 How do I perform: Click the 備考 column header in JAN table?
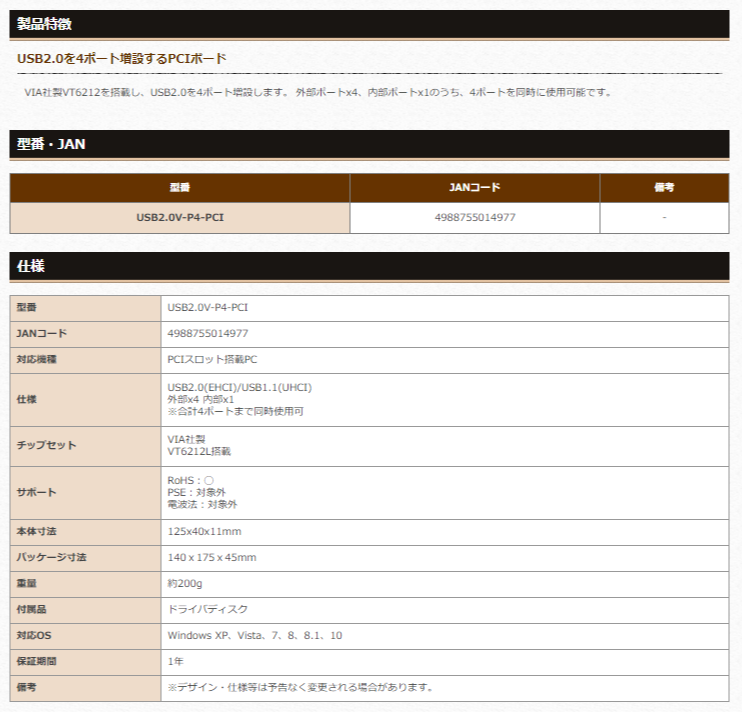point(664,188)
